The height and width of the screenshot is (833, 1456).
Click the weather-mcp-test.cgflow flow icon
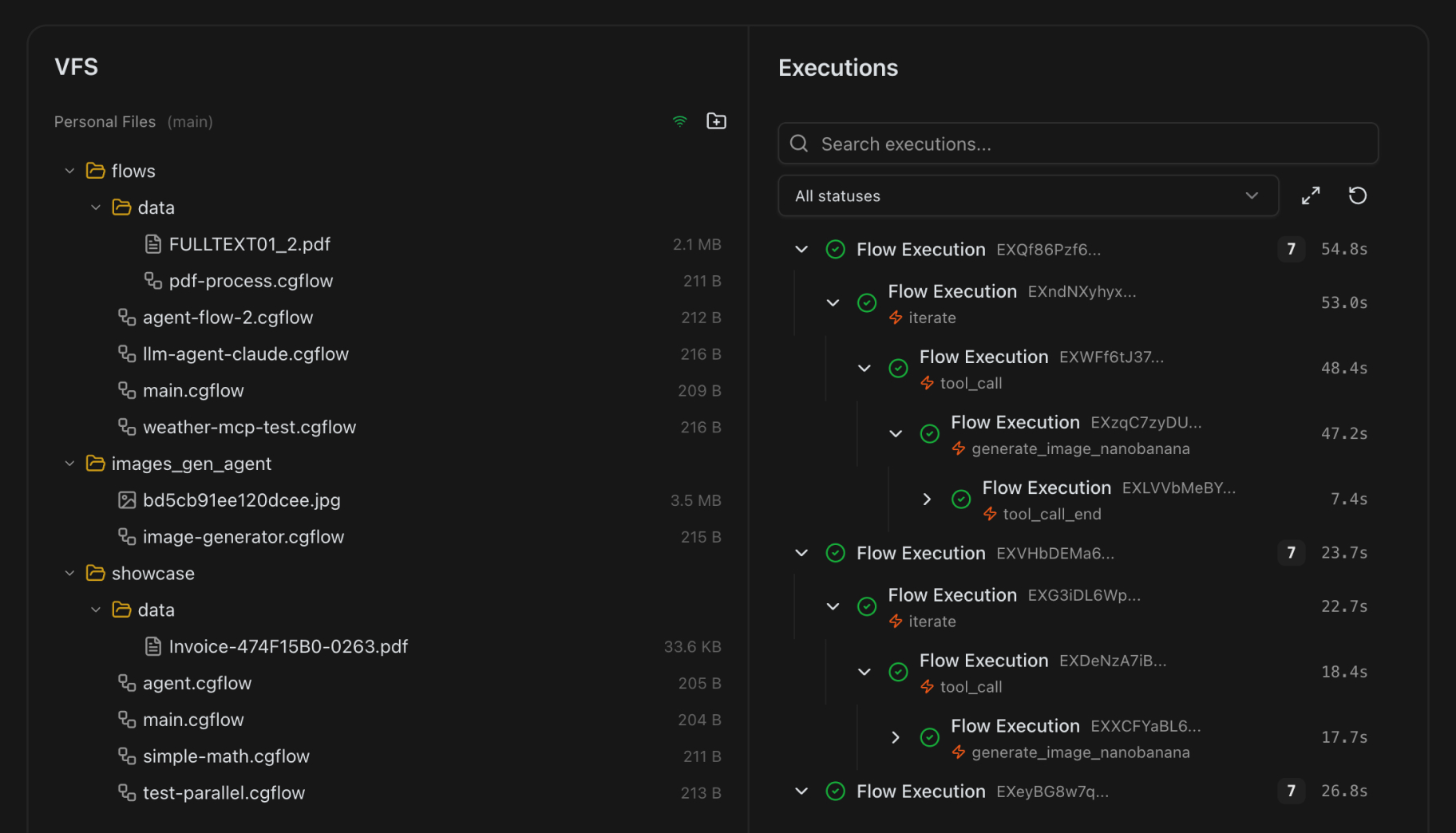(127, 428)
